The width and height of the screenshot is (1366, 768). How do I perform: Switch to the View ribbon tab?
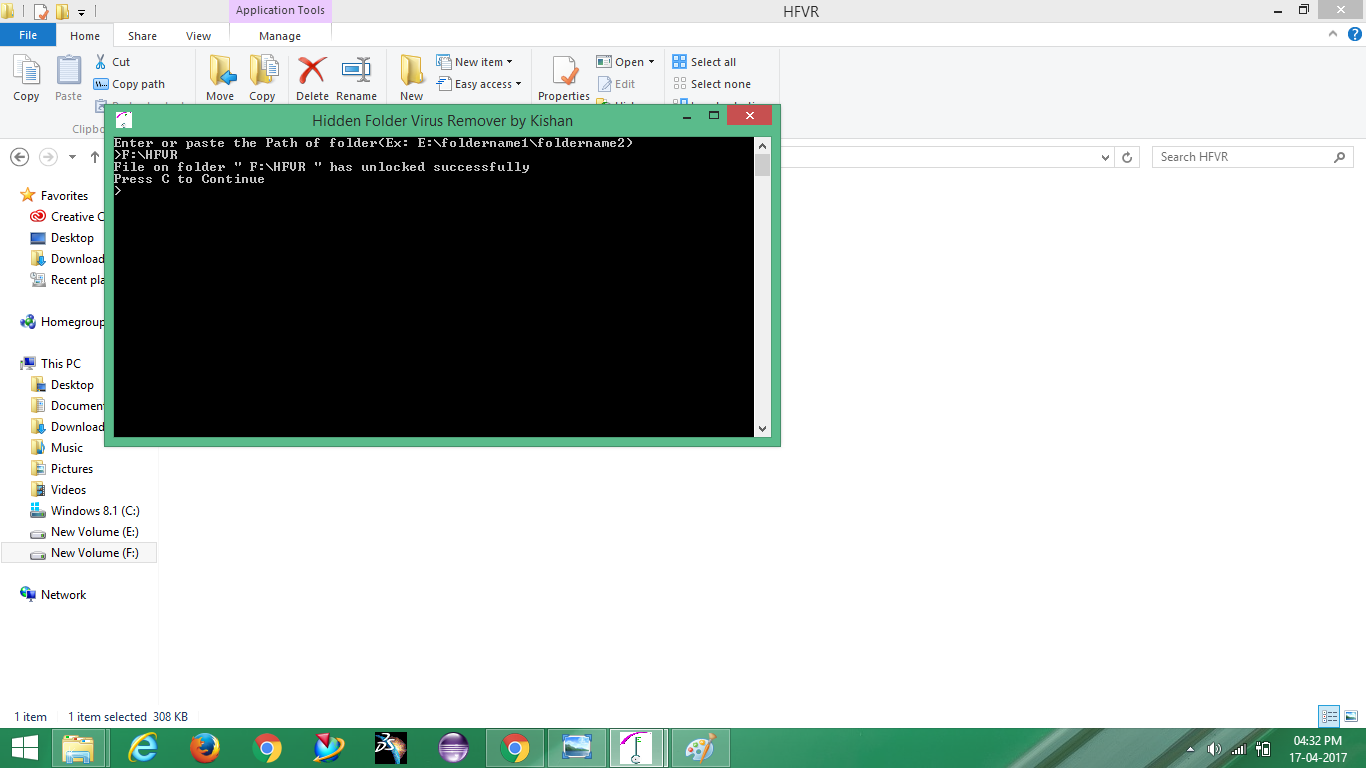pos(198,36)
